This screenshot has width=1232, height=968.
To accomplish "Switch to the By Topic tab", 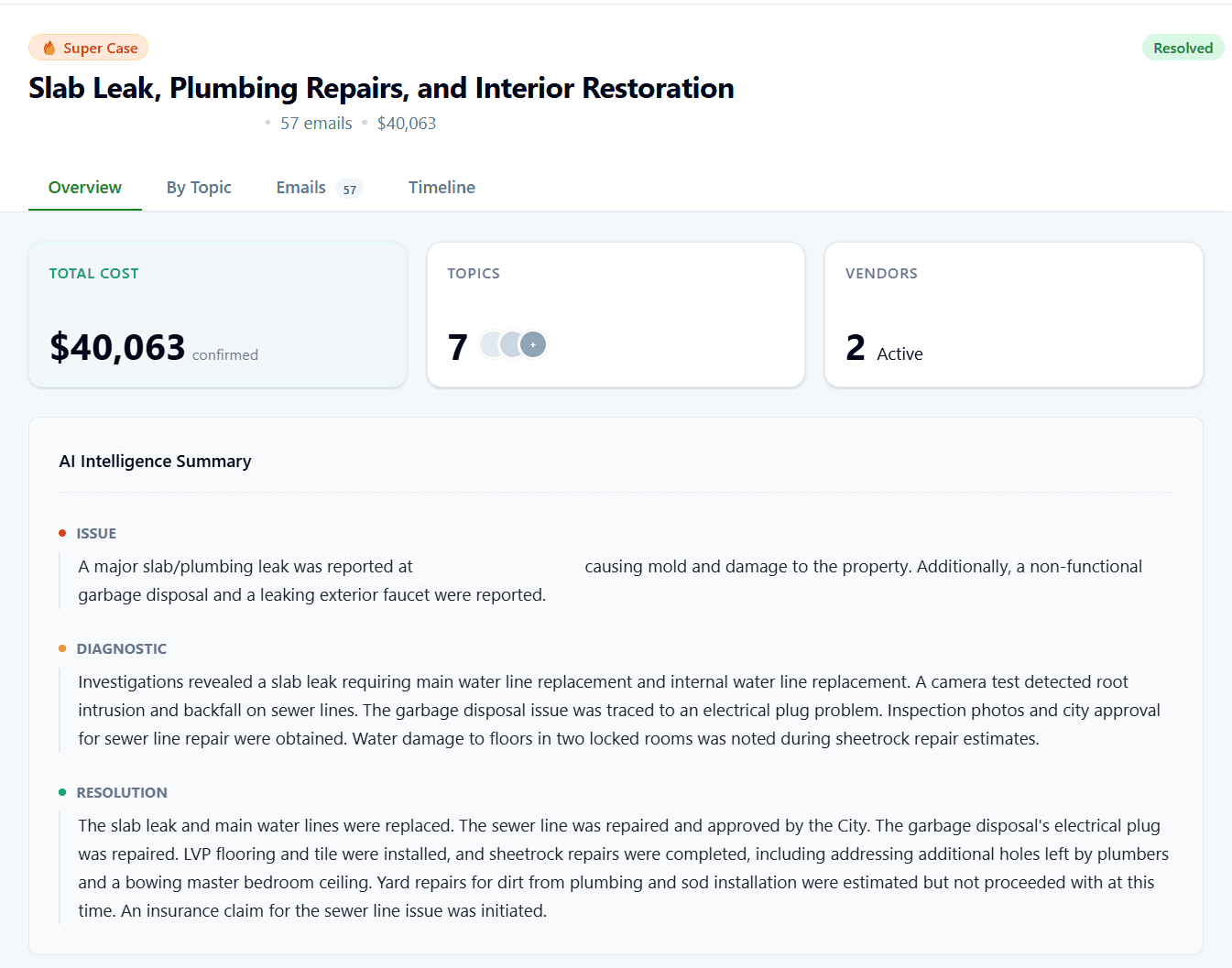I will tap(199, 187).
